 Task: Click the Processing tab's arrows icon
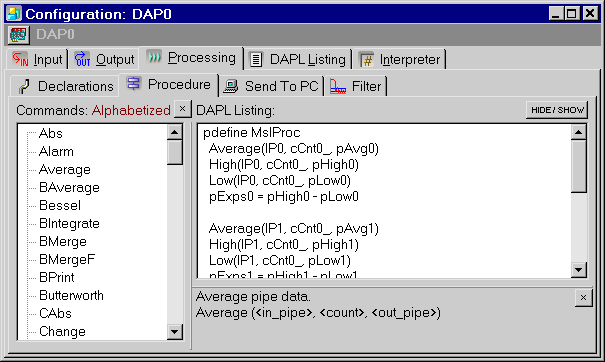[154, 57]
